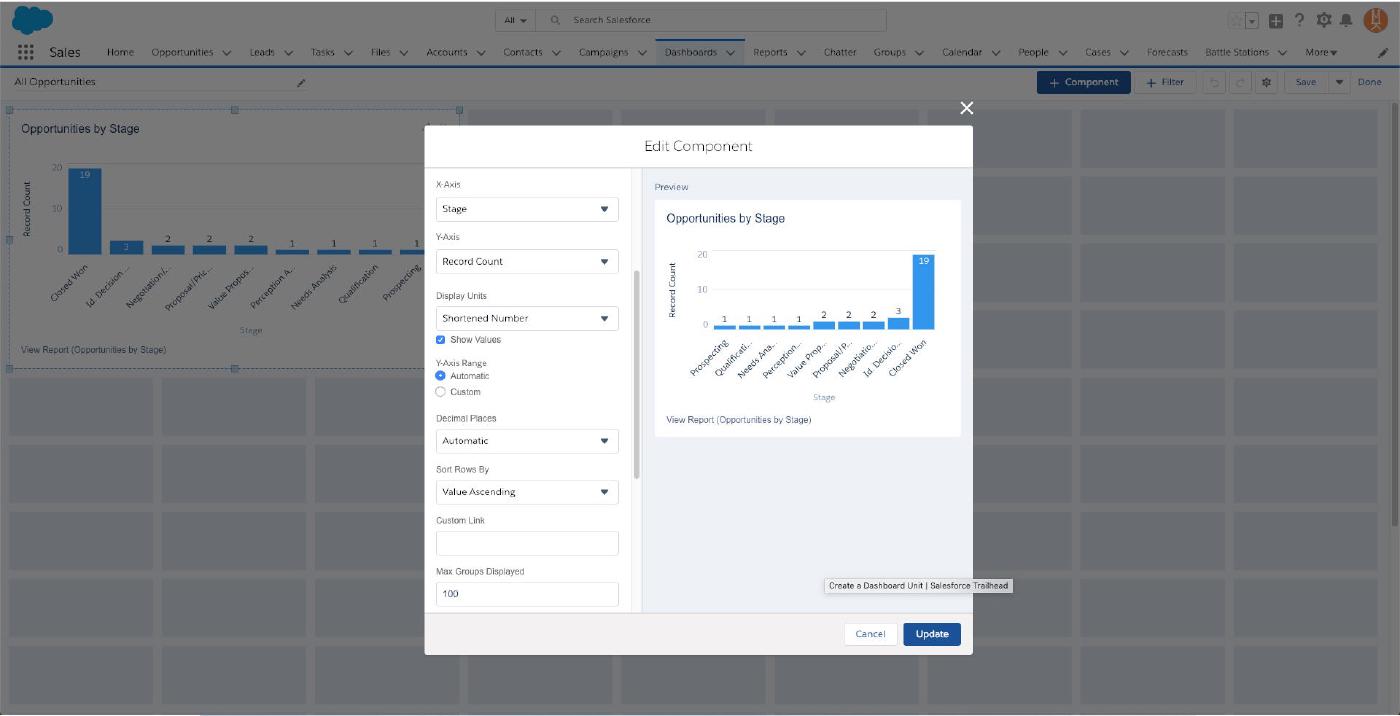This screenshot has height=716, width=1400.
Task: Select Automatic Y-Axis Range radio button
Action: (x=441, y=376)
